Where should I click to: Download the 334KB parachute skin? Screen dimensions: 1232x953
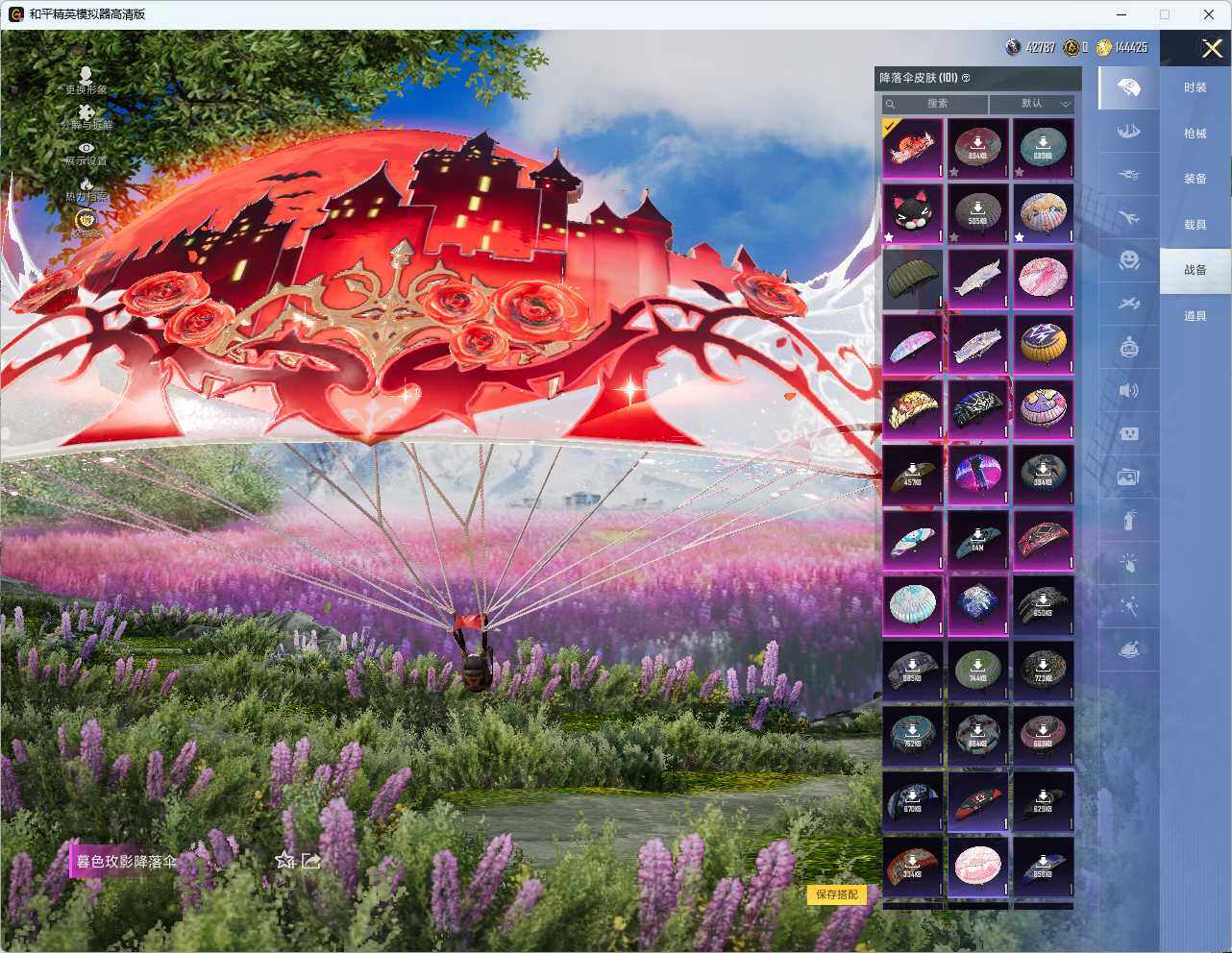pyautogui.click(x=913, y=867)
